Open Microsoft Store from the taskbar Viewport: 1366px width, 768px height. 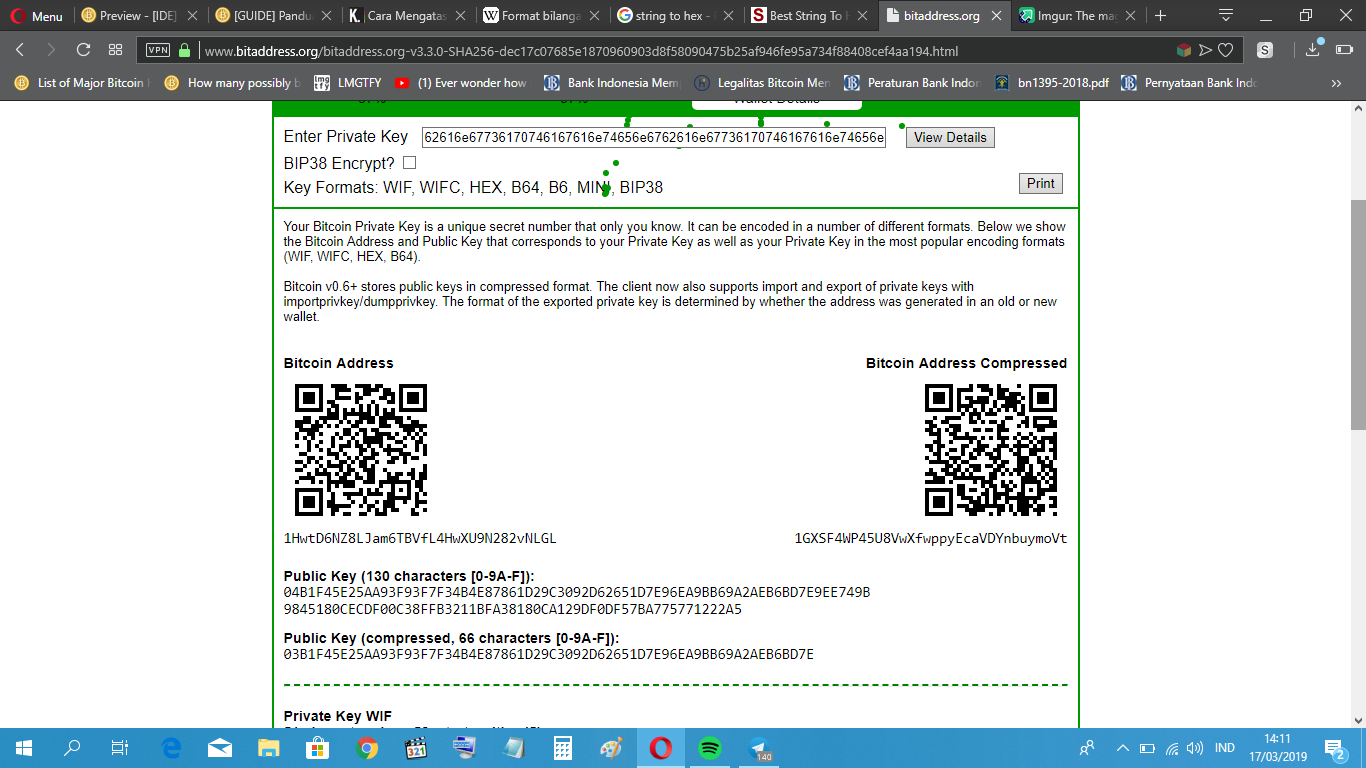click(x=317, y=747)
